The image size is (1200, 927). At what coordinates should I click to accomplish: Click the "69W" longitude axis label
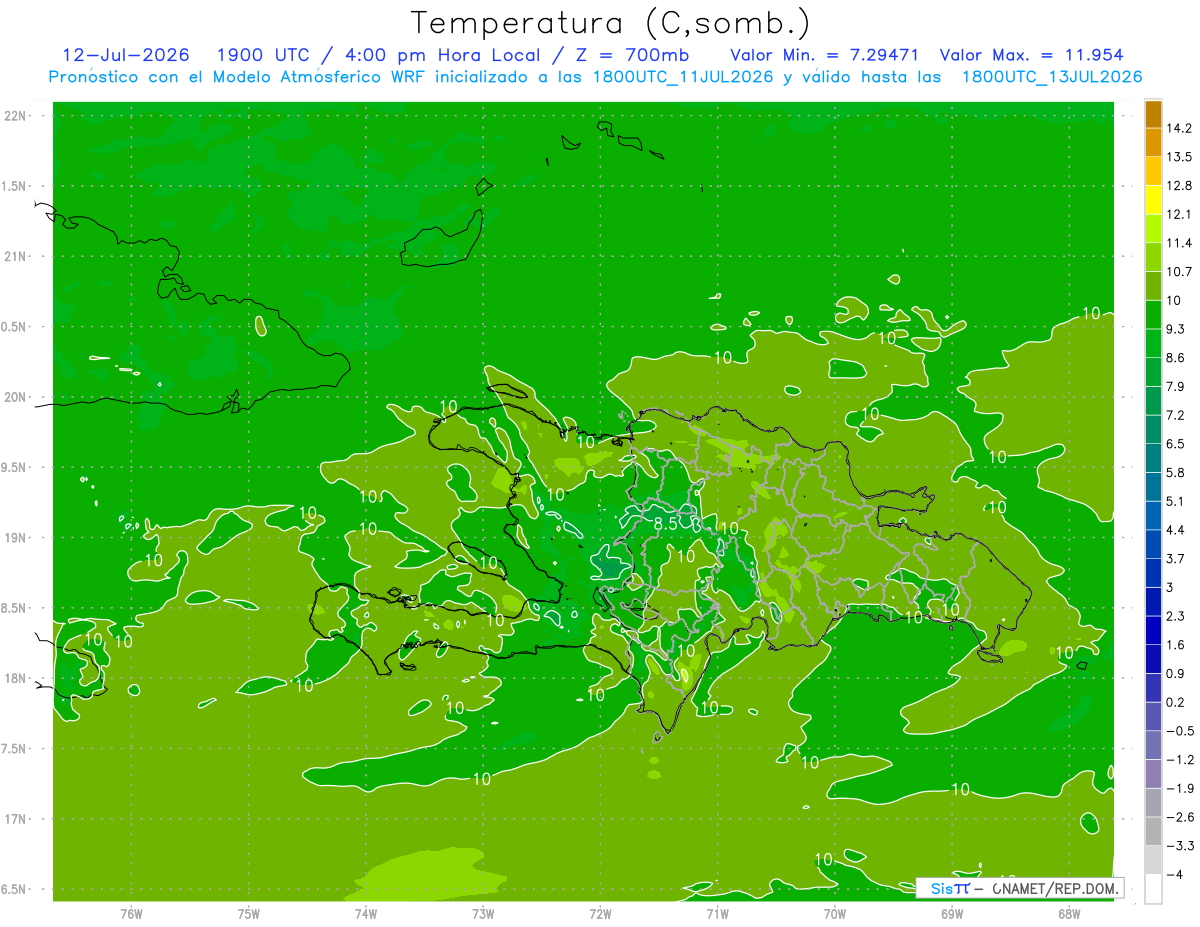coord(952,914)
